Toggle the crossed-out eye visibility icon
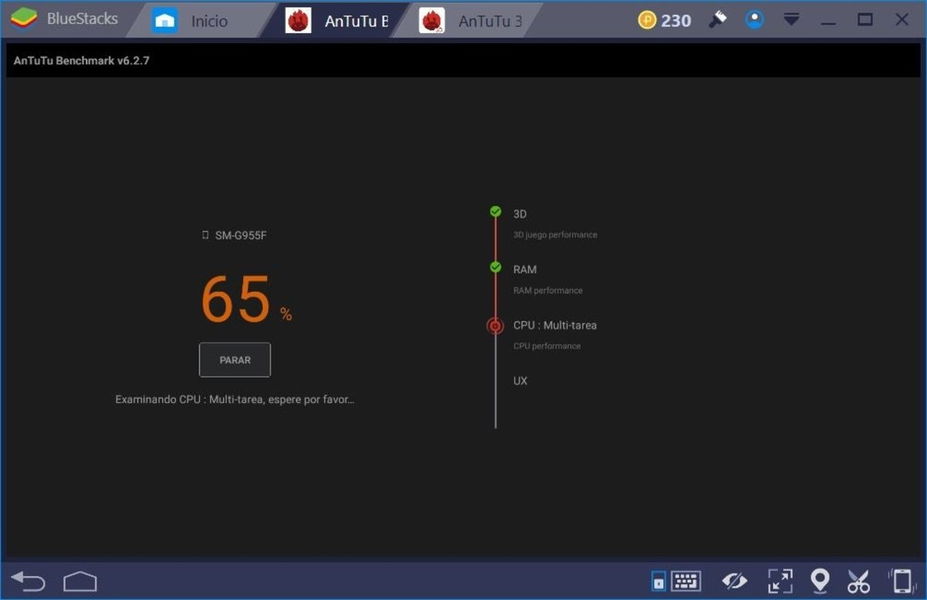Viewport: 927px width, 600px height. [735, 581]
